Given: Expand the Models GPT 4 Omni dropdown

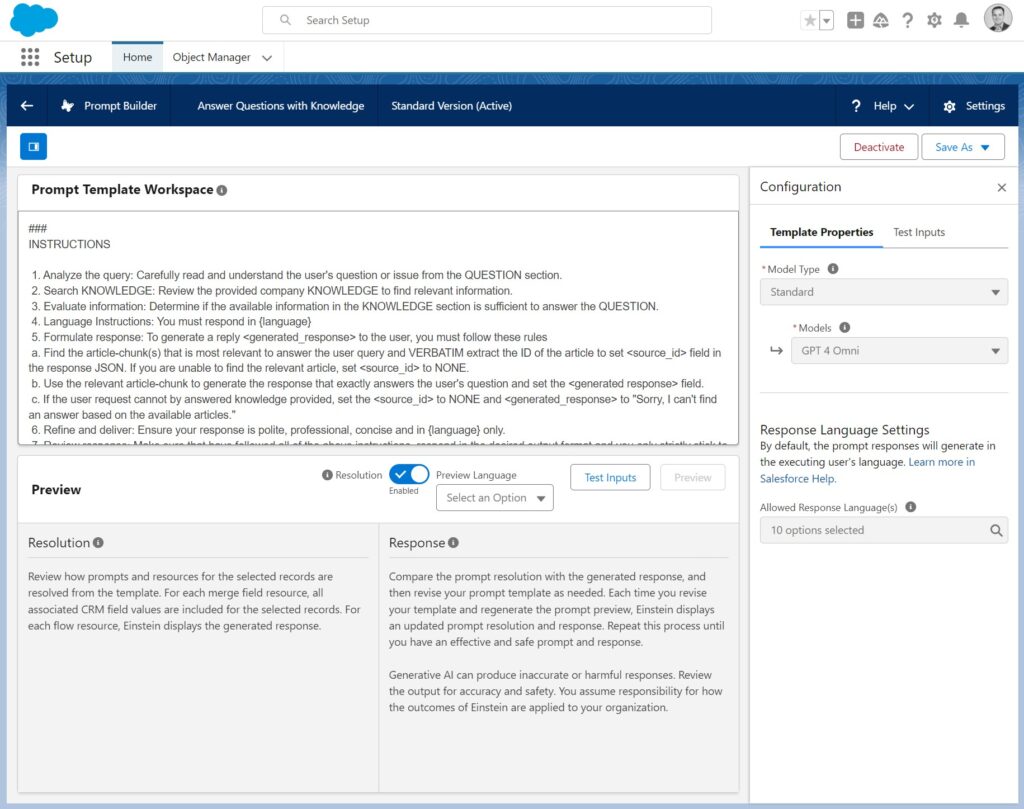Looking at the screenshot, I should coord(899,351).
